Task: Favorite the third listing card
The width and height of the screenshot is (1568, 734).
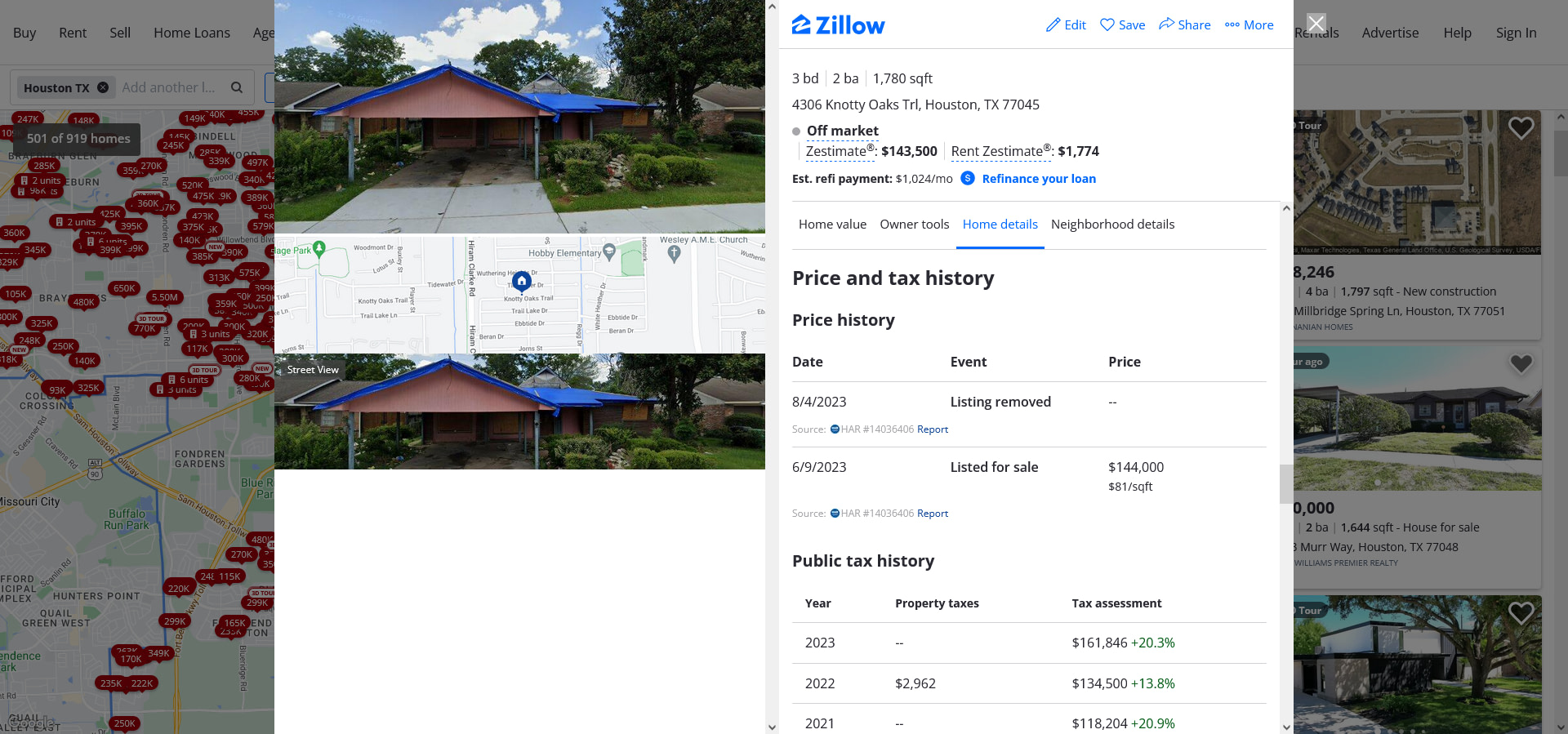Action: coord(1521,613)
